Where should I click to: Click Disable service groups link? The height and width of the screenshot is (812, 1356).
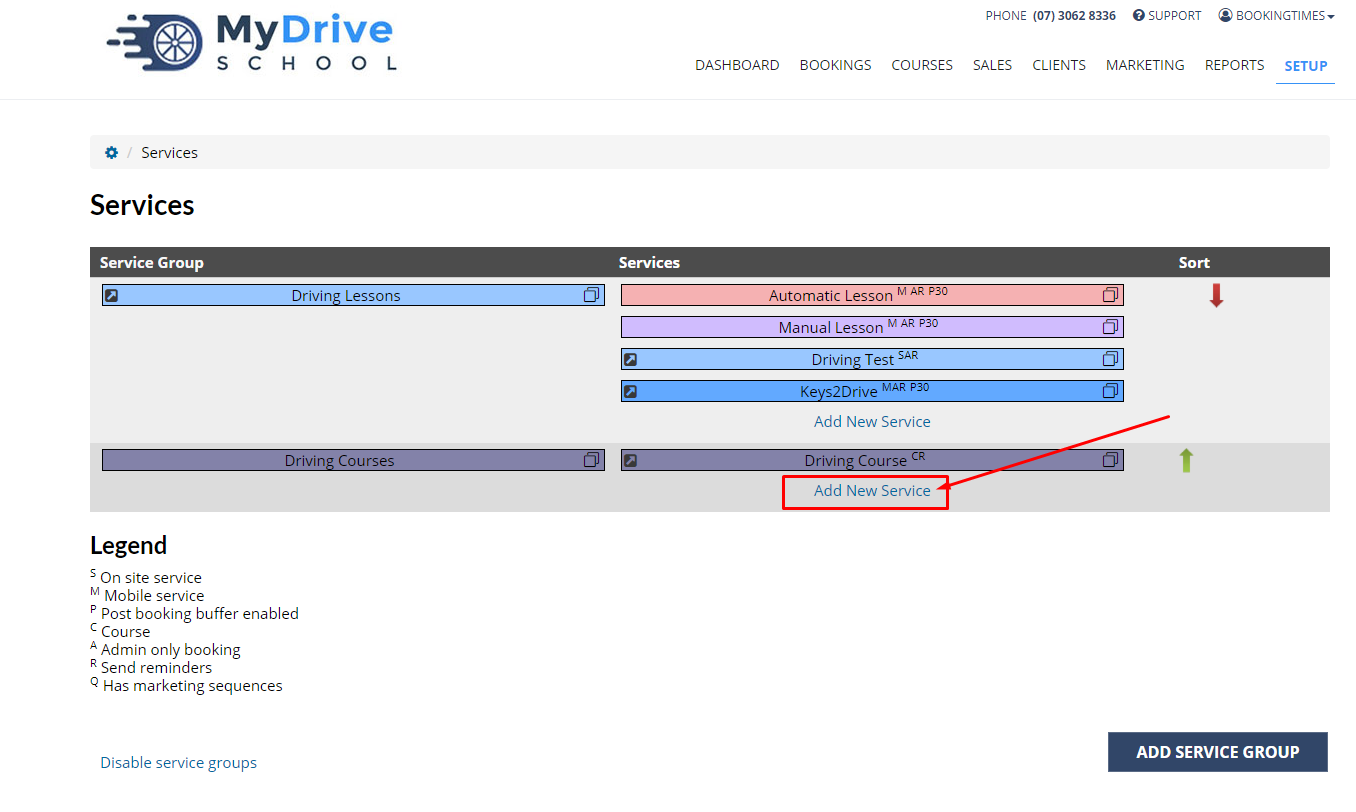[178, 763]
